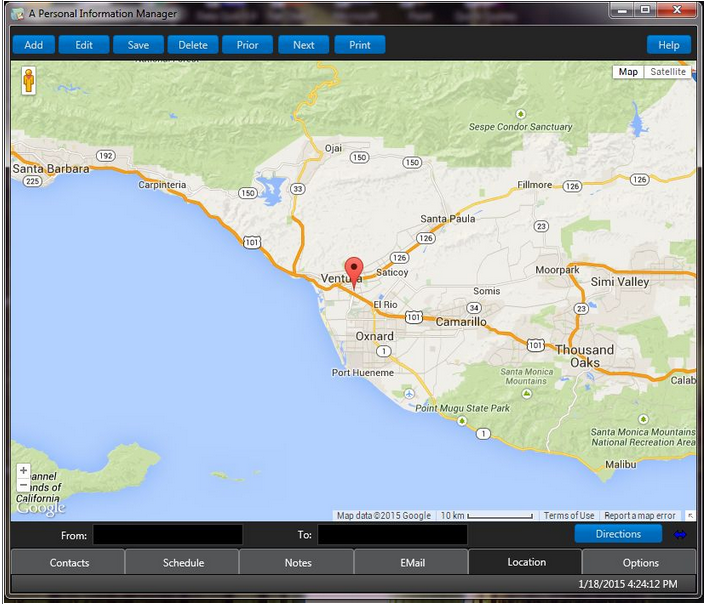Viewport: 705px width, 604px height.
Task: Switch to the Schedule tab
Action: pyautogui.click(x=183, y=563)
